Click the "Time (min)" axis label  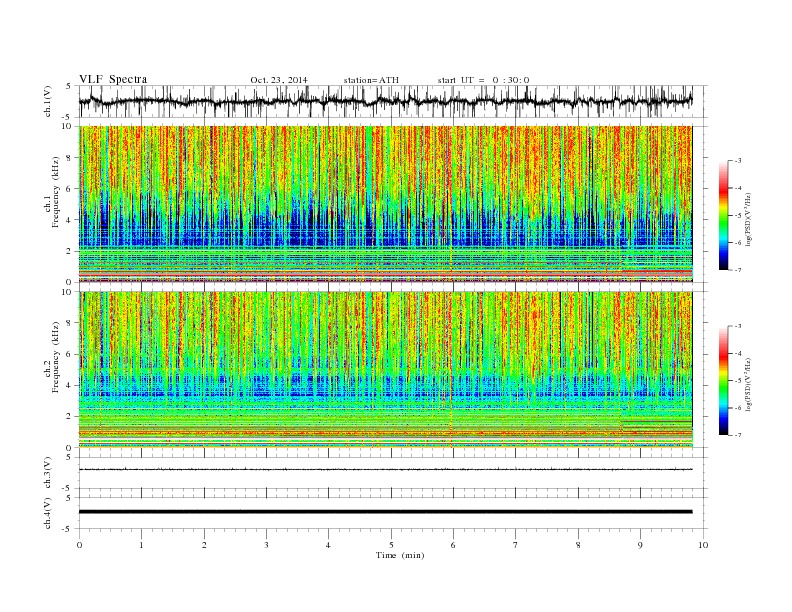coord(400,555)
